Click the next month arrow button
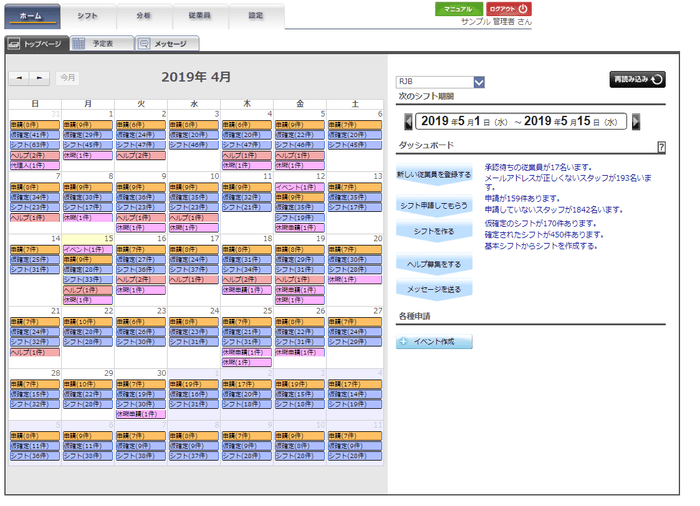700x506 pixels. [39, 77]
